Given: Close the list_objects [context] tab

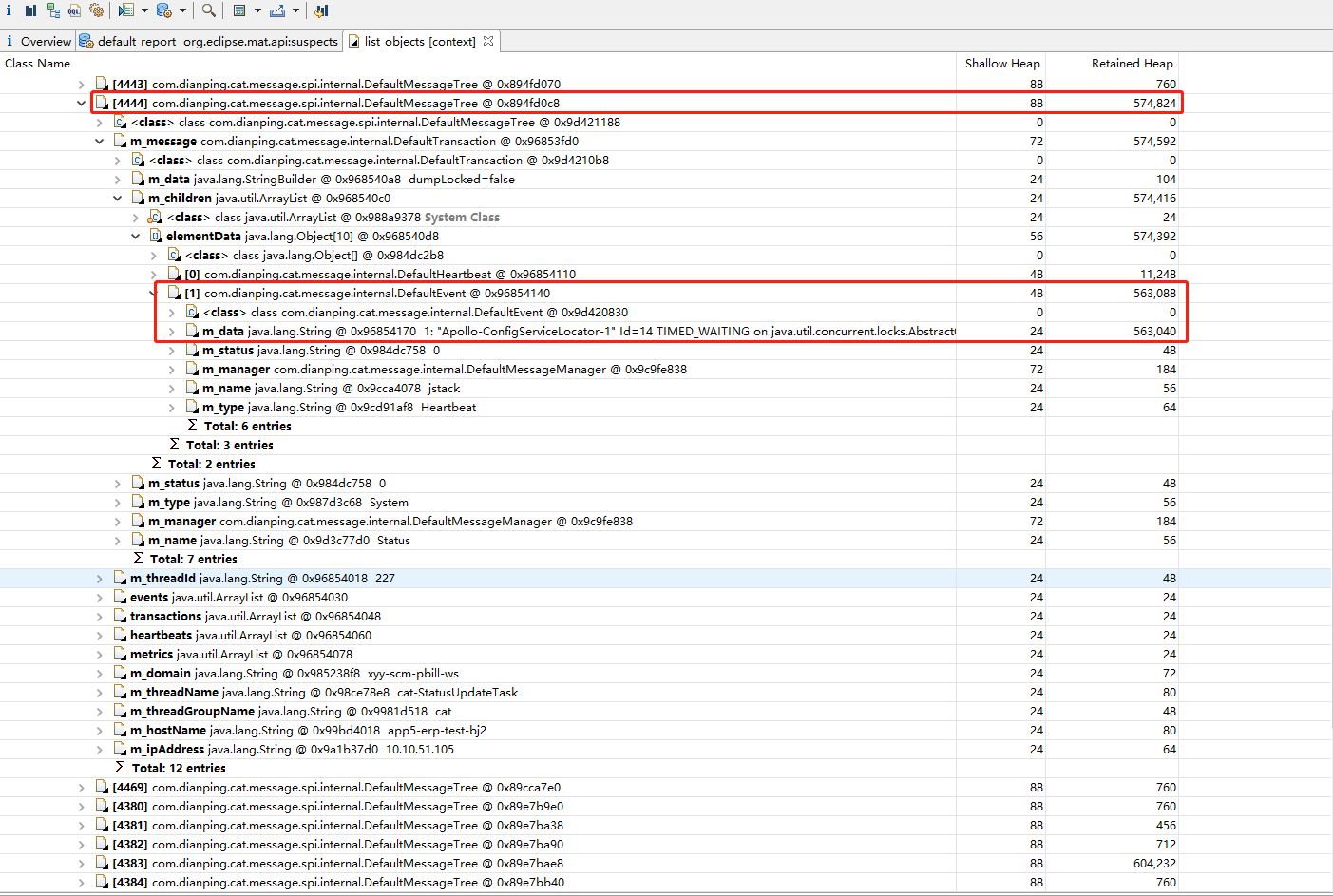Looking at the screenshot, I should click(488, 41).
